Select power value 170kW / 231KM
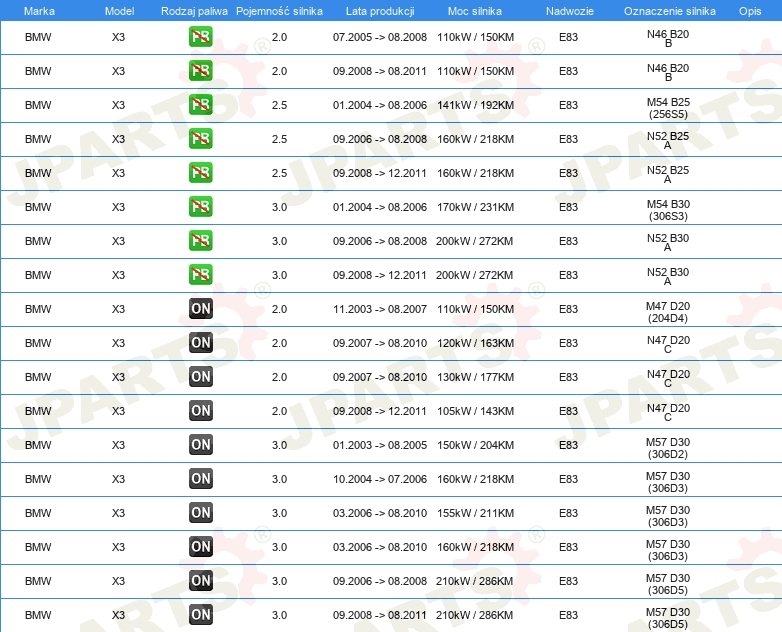This screenshot has height=632, width=782. coord(475,207)
